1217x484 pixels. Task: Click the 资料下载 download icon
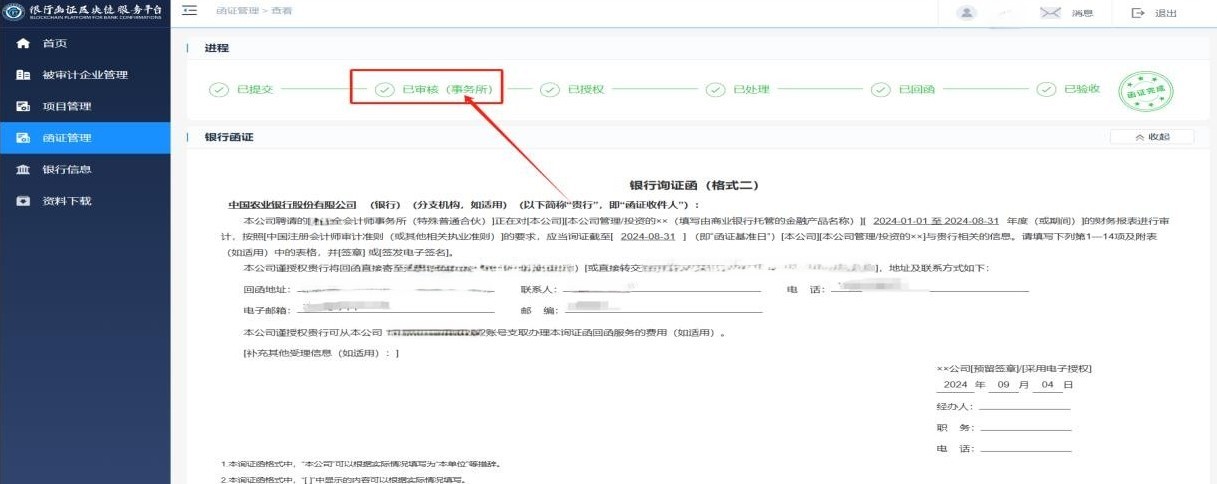point(23,201)
